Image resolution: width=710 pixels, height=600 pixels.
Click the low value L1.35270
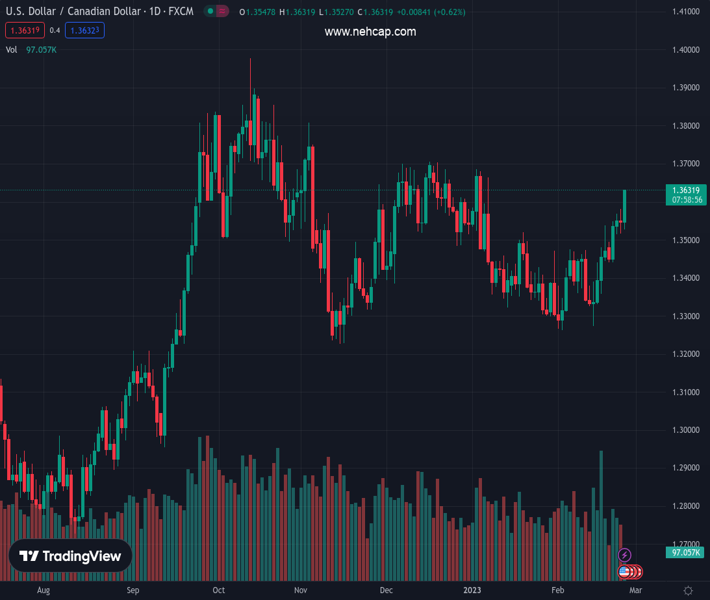pos(336,12)
